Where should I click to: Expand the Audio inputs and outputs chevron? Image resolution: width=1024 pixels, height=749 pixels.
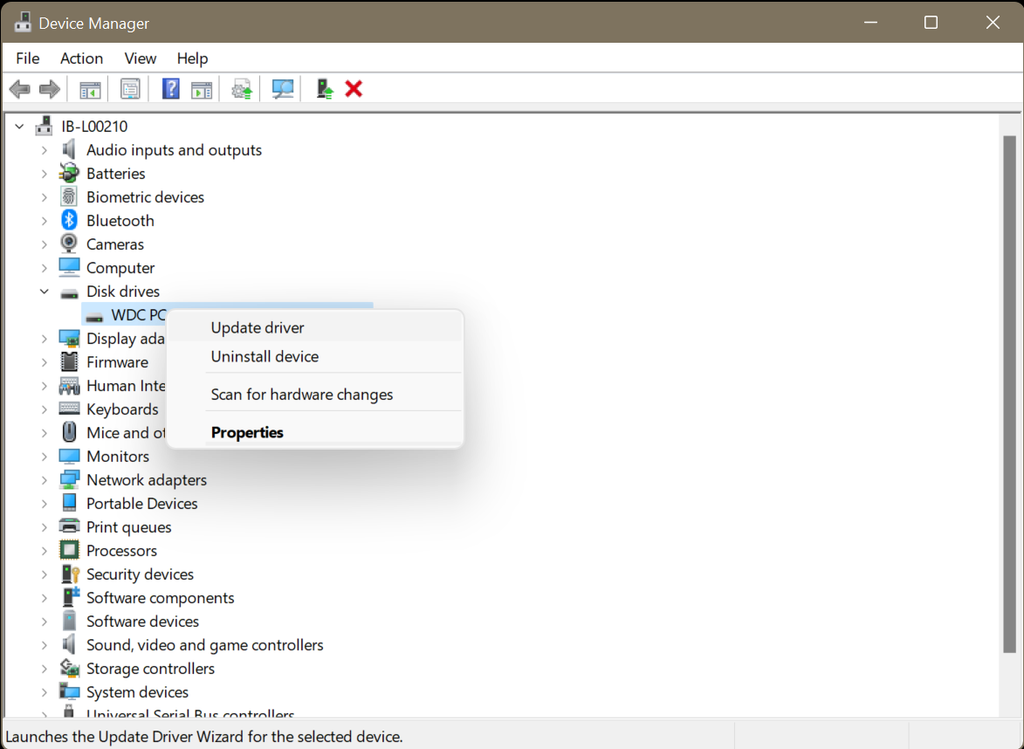[44, 150]
